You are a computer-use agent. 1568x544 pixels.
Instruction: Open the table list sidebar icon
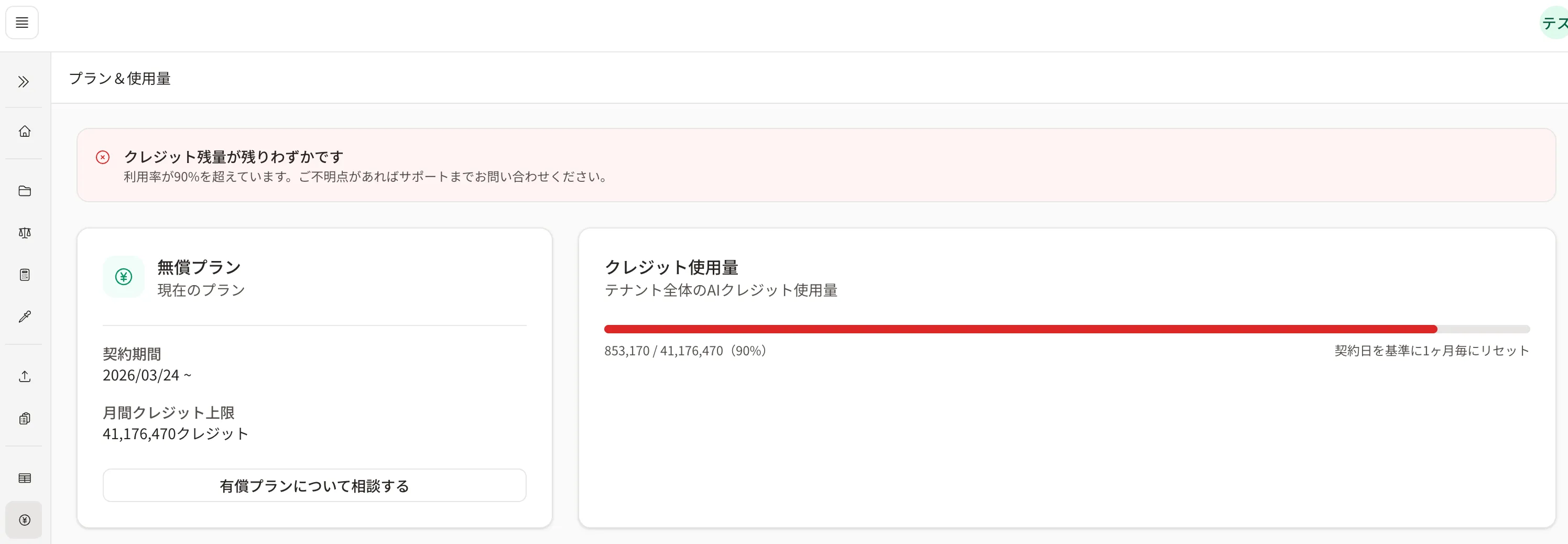tap(24, 478)
